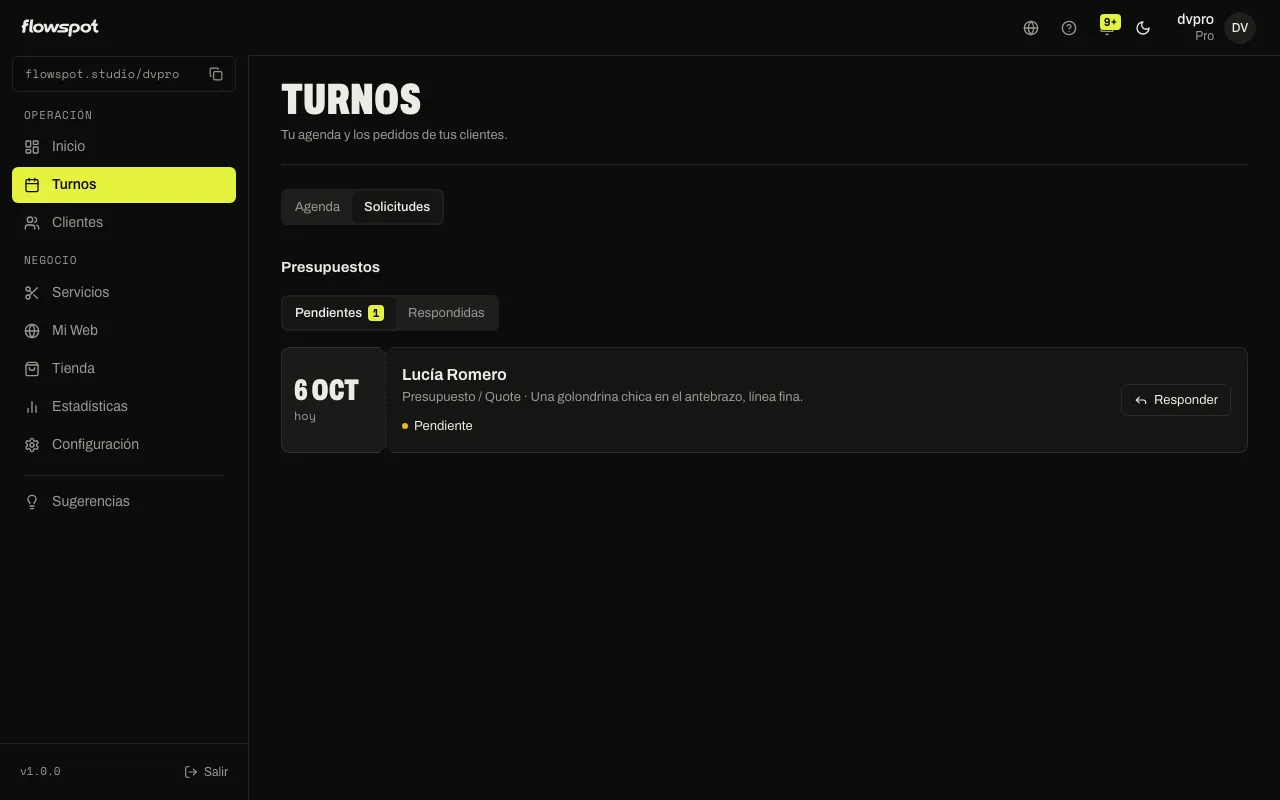This screenshot has width=1280, height=800.
Task: Click the Configuración gear icon
Action: click(32, 445)
